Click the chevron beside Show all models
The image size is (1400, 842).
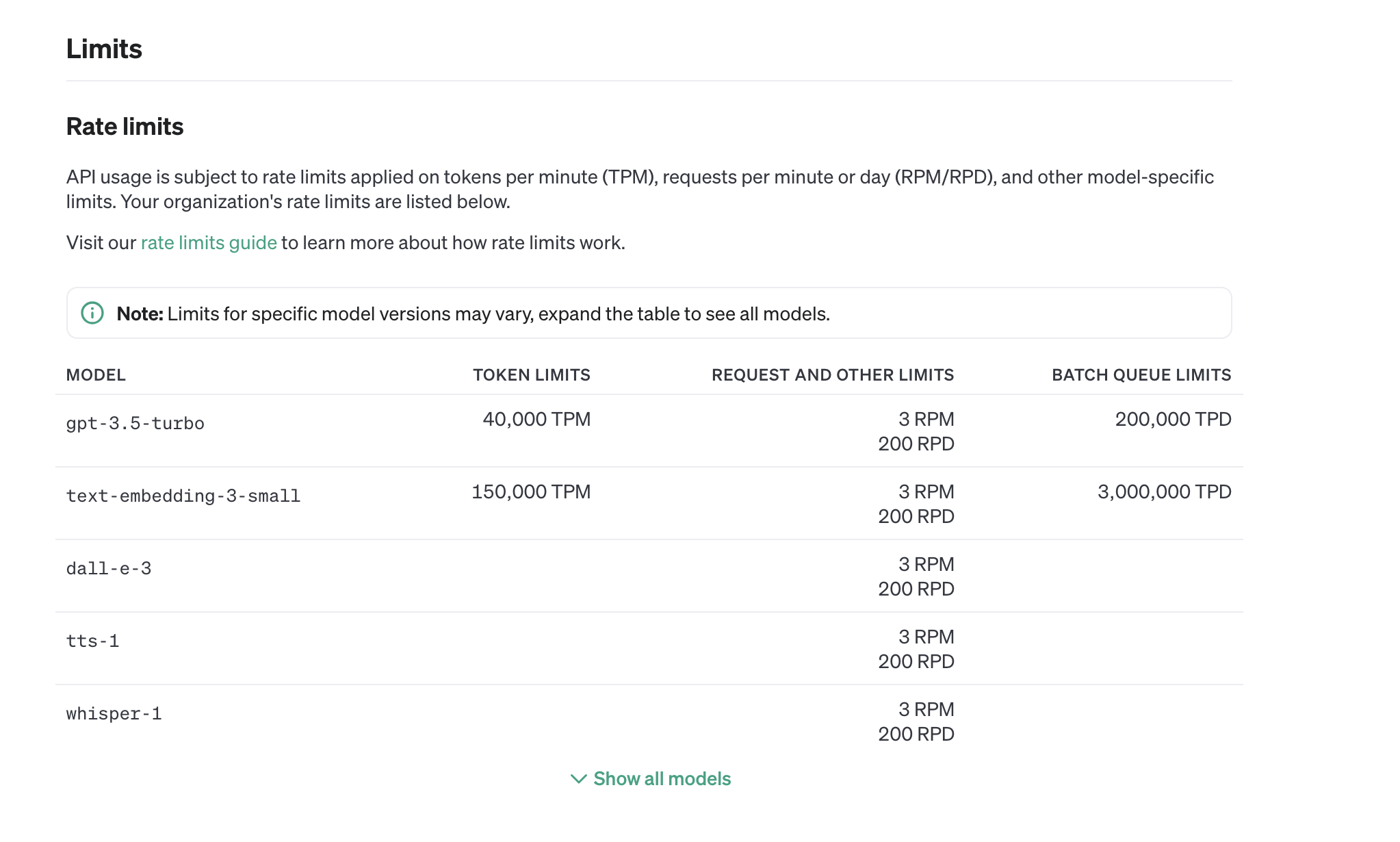pyautogui.click(x=578, y=779)
